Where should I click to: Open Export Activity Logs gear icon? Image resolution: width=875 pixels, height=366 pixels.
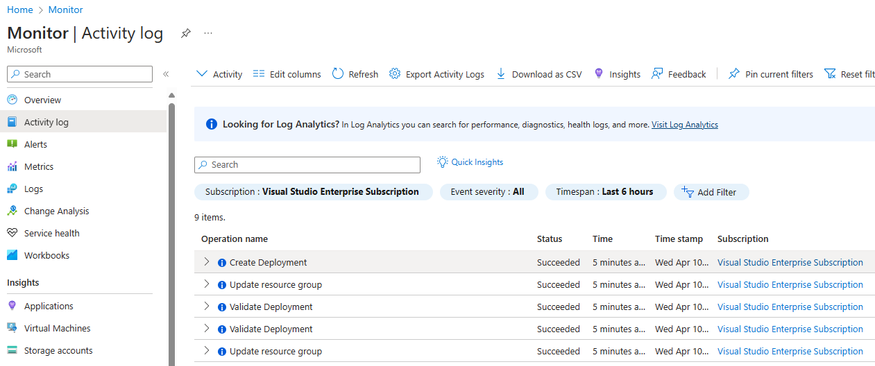pos(395,74)
